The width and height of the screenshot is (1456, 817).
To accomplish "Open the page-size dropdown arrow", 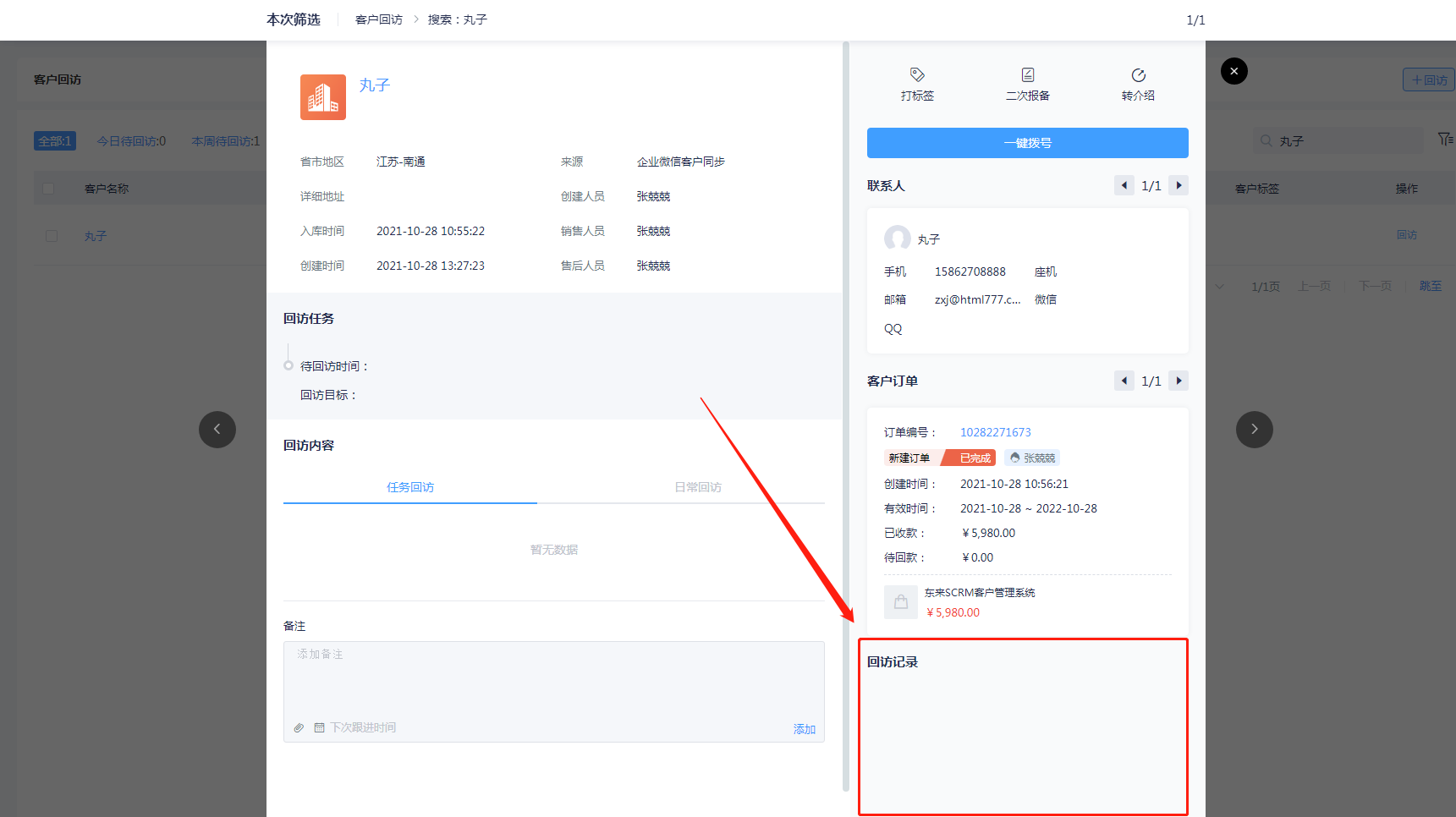I will [x=1219, y=286].
